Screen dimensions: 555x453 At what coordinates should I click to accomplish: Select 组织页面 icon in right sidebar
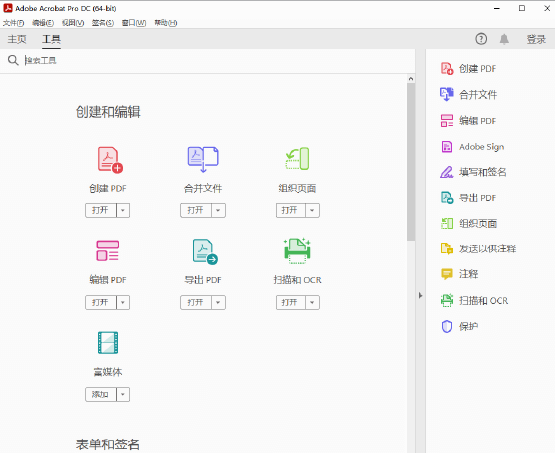pos(447,223)
